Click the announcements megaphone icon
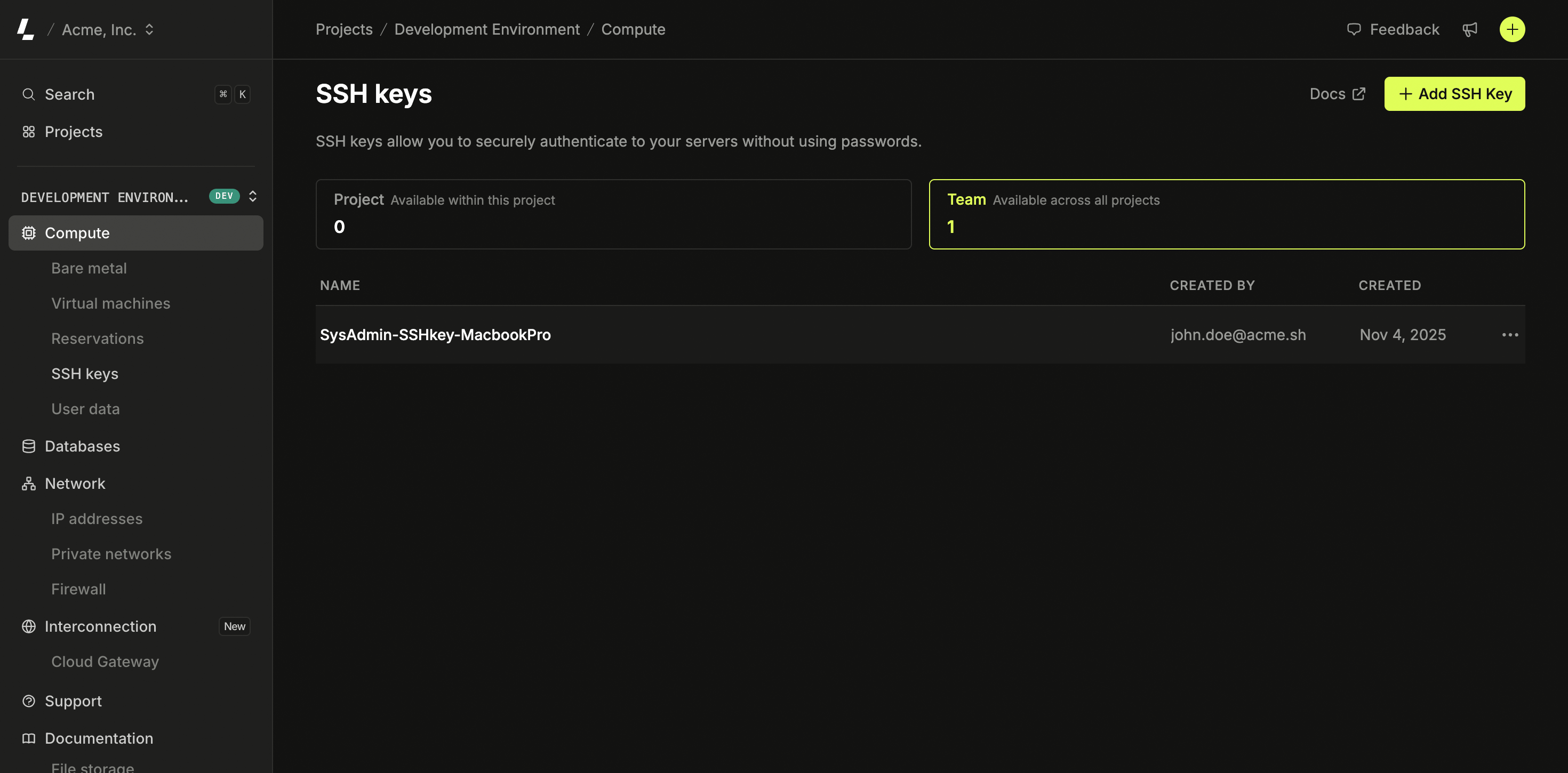1568x773 pixels. tap(1470, 29)
